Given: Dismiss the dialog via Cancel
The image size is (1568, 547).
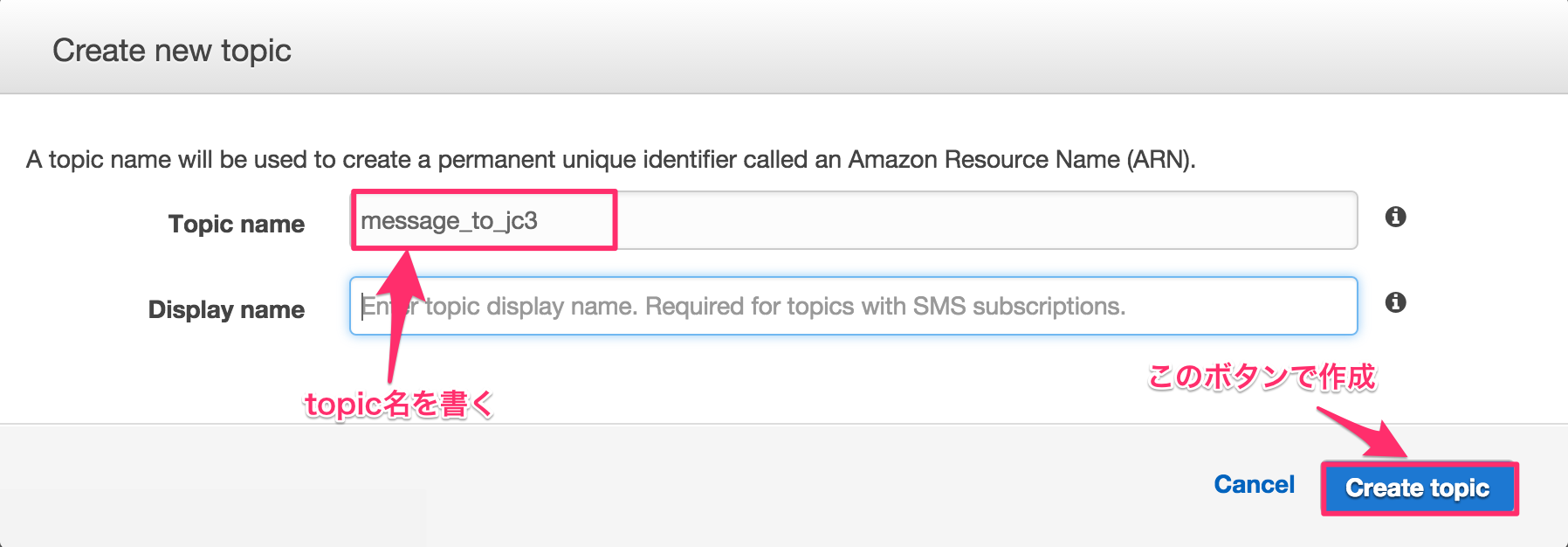Looking at the screenshot, I should tap(1255, 485).
